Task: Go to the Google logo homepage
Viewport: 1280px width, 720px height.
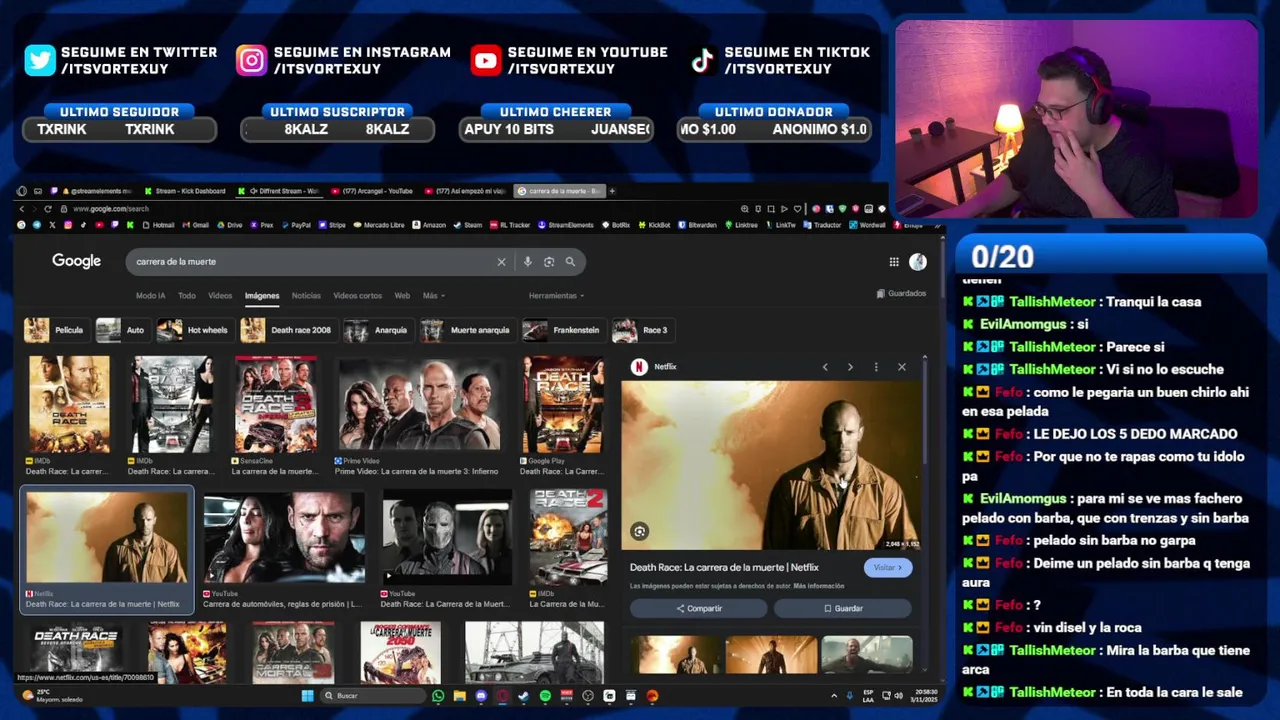Action: (77, 261)
